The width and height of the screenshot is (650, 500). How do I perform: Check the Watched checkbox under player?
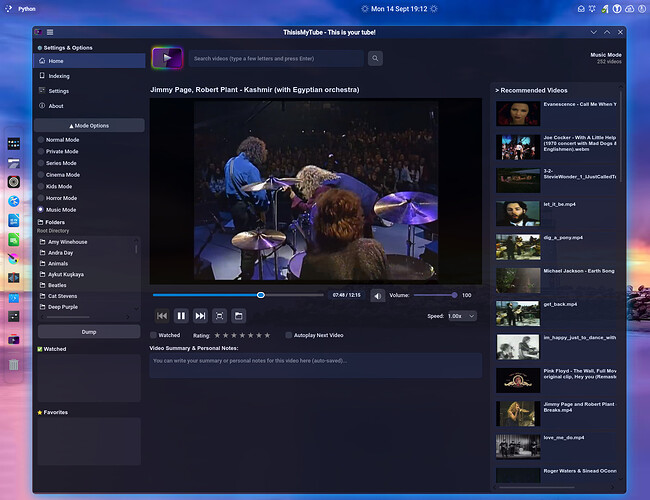(x=153, y=335)
